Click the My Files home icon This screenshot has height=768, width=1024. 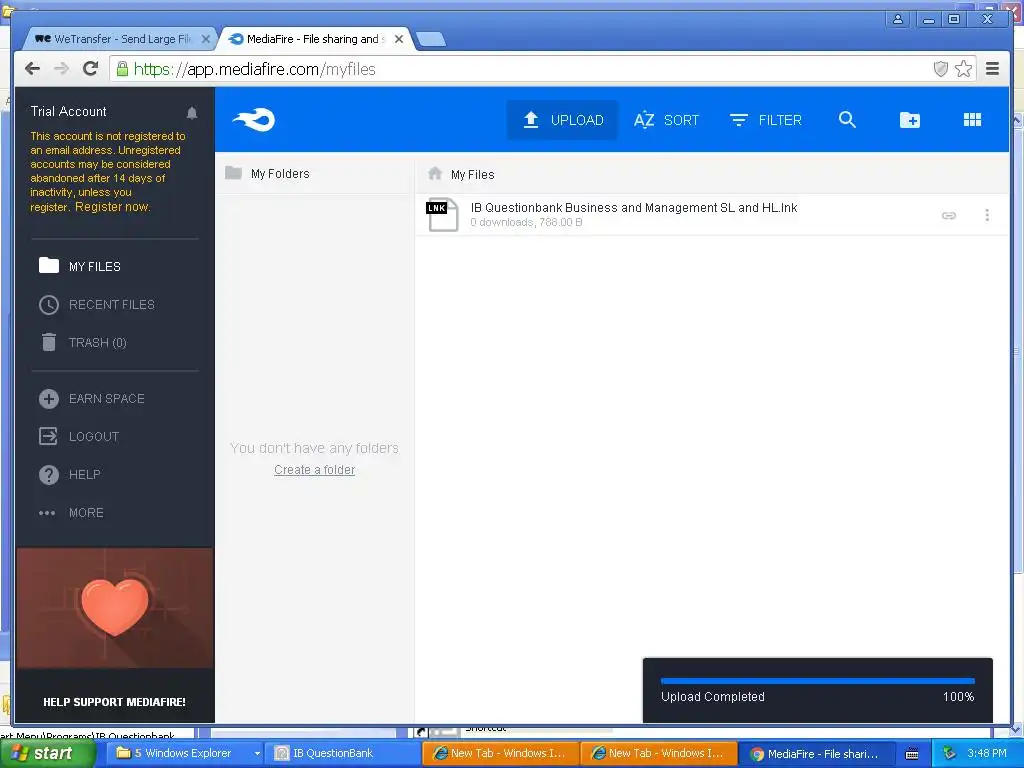435,174
